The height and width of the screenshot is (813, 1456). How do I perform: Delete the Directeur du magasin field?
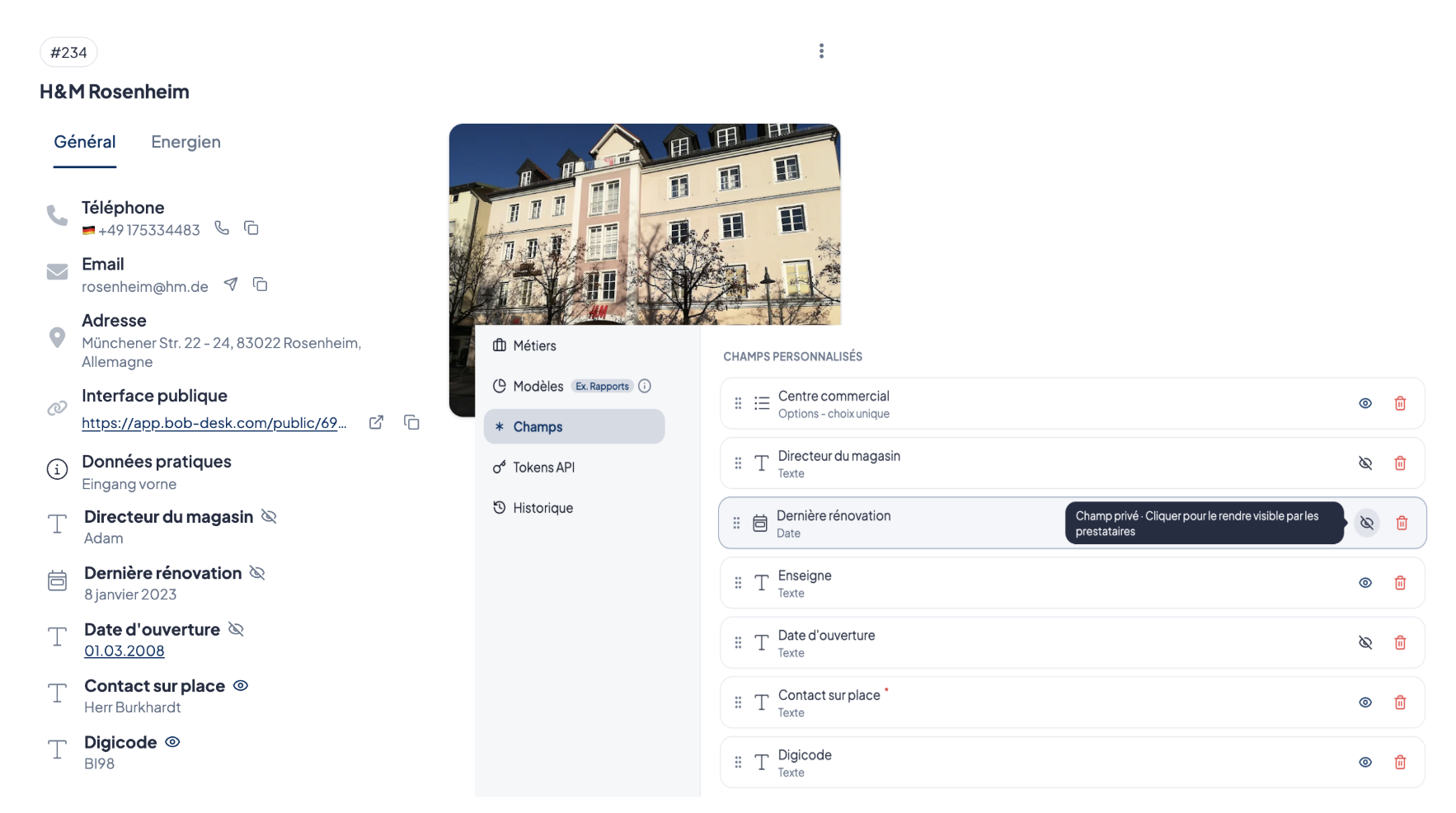click(x=1400, y=463)
